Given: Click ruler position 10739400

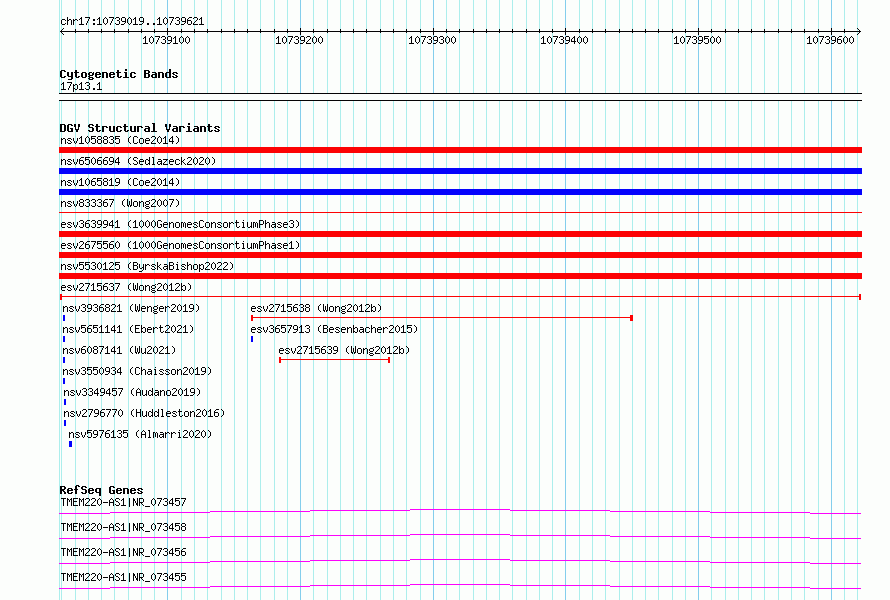Looking at the screenshot, I should point(564,40).
